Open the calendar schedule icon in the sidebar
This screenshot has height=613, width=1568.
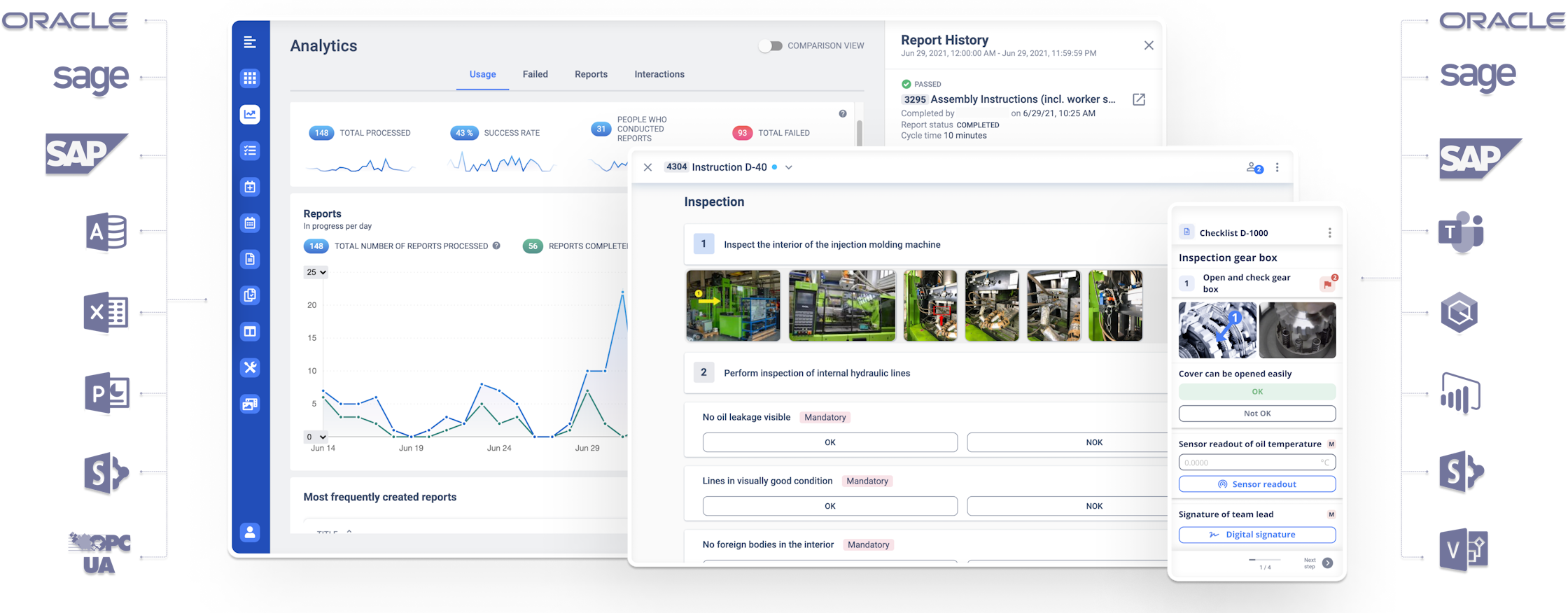coord(250,223)
